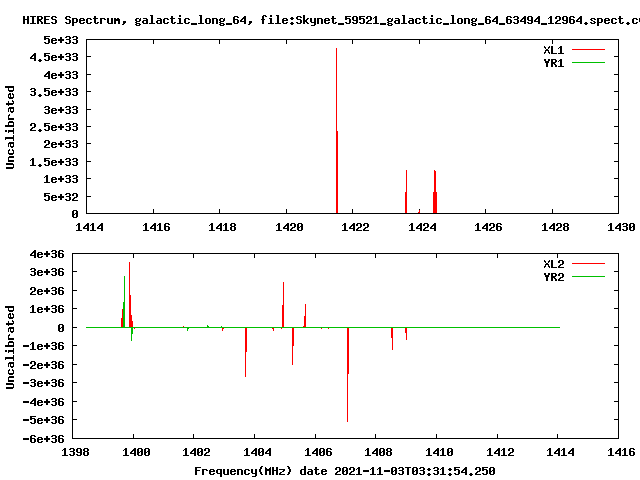This screenshot has width=640, height=480.
Task: Click the 1404 x-axis tick label
Action: click(257, 452)
